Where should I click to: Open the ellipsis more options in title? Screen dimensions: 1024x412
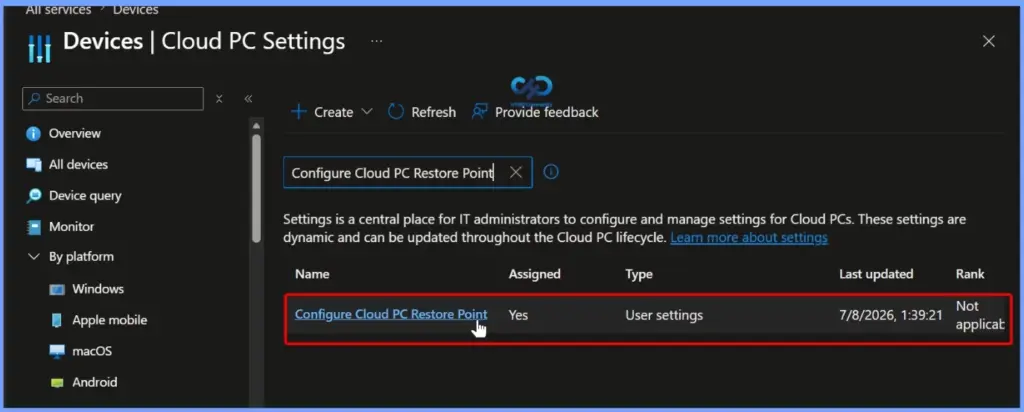pos(376,40)
